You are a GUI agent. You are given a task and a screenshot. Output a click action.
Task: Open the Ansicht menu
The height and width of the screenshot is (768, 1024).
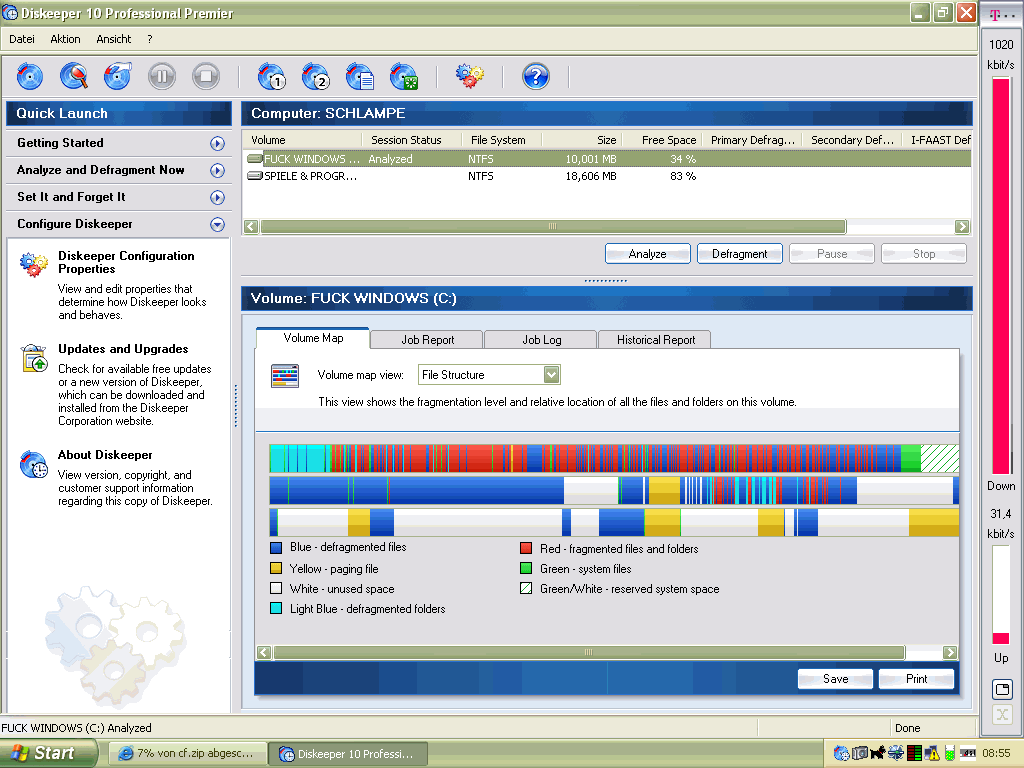coord(114,39)
